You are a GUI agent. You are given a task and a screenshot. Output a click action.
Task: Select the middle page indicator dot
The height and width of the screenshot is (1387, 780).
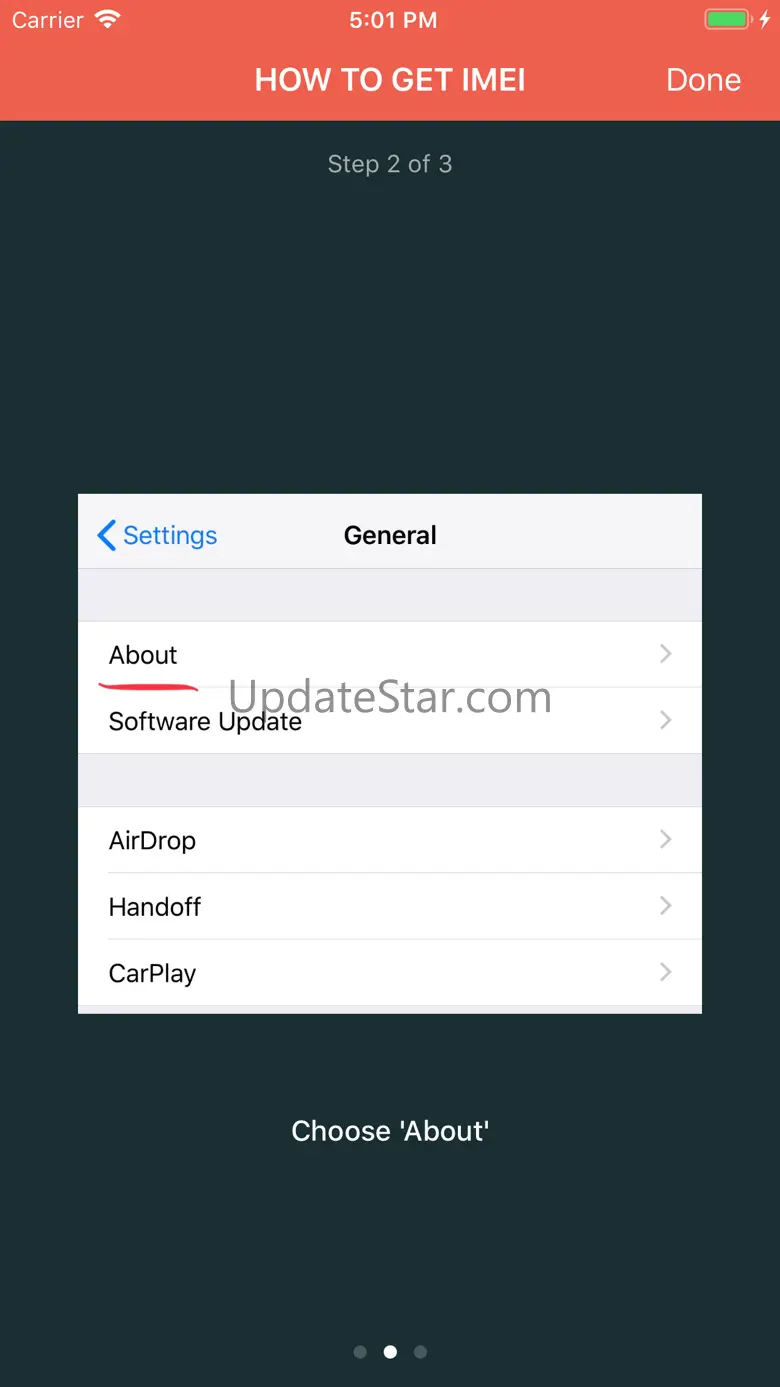[390, 1352]
